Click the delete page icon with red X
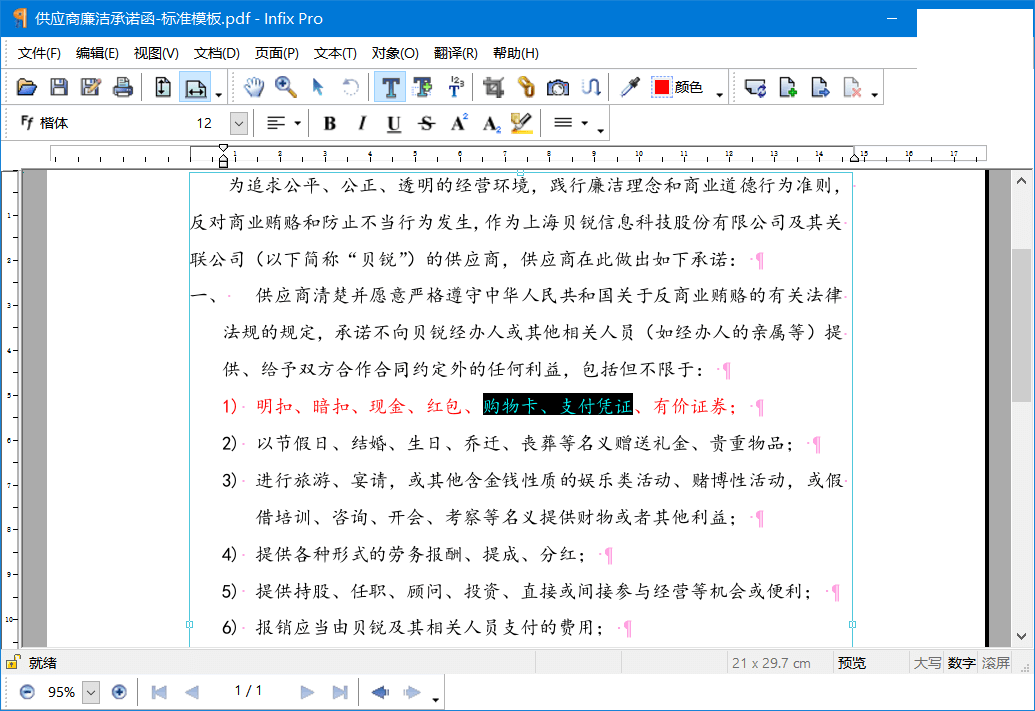This screenshot has width=1035, height=711. coord(852,87)
